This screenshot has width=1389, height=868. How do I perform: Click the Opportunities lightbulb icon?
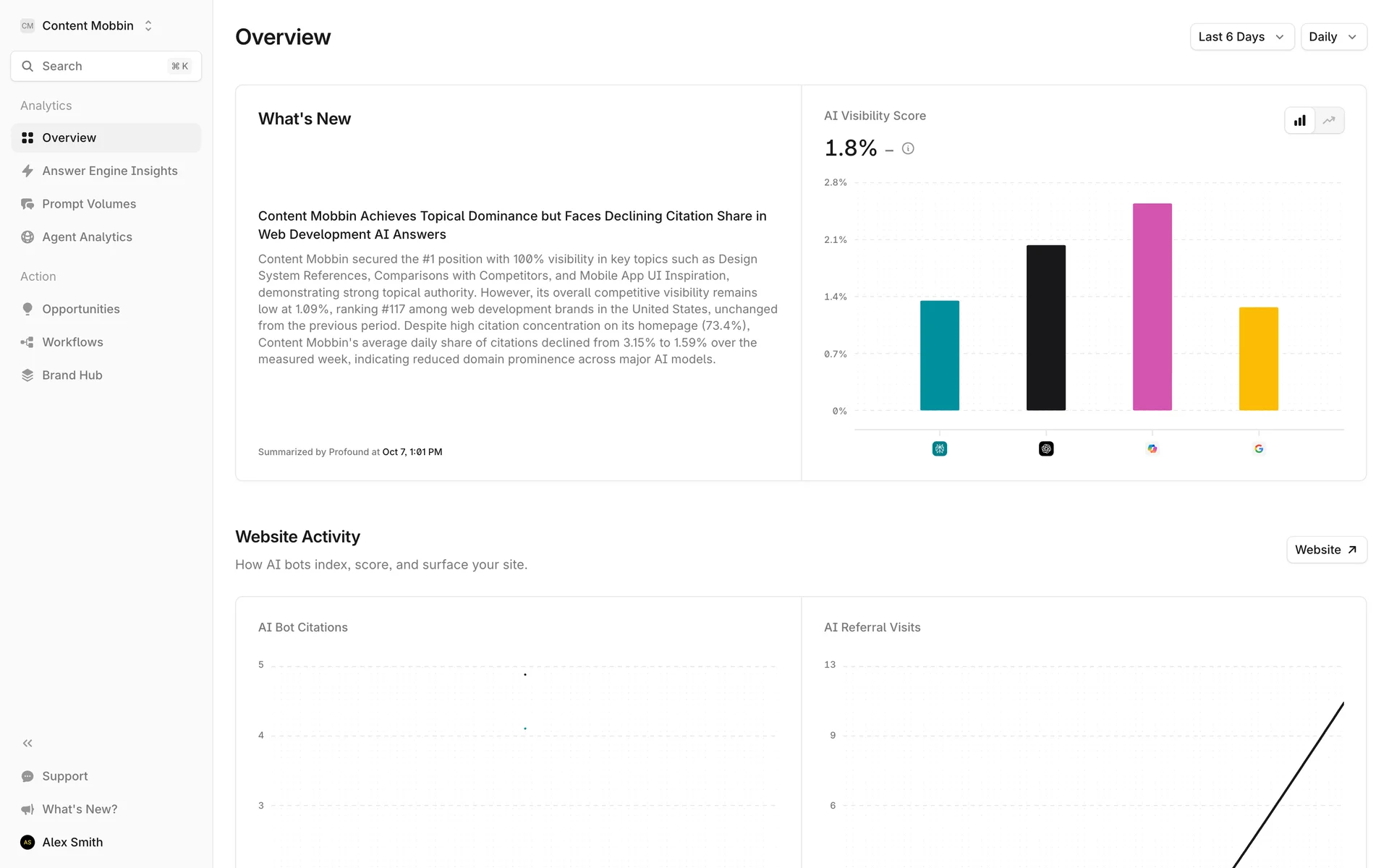[x=27, y=309]
